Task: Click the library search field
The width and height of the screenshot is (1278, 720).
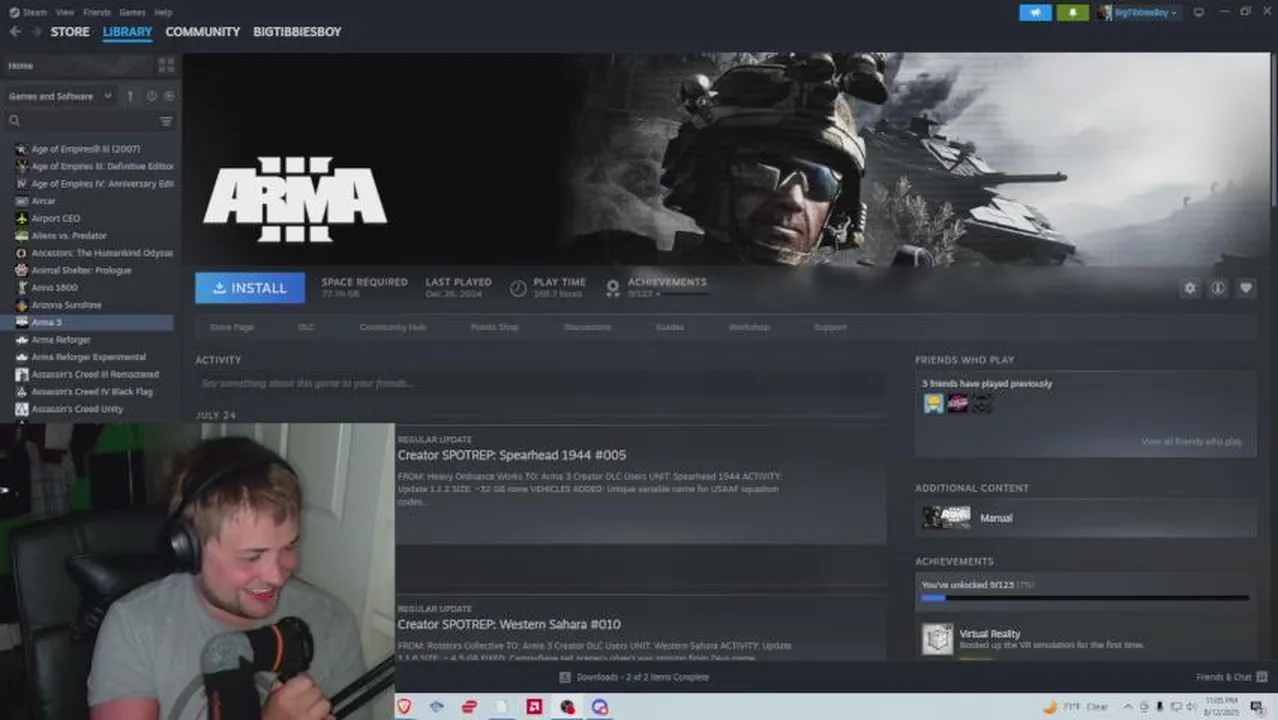Action: [82, 121]
